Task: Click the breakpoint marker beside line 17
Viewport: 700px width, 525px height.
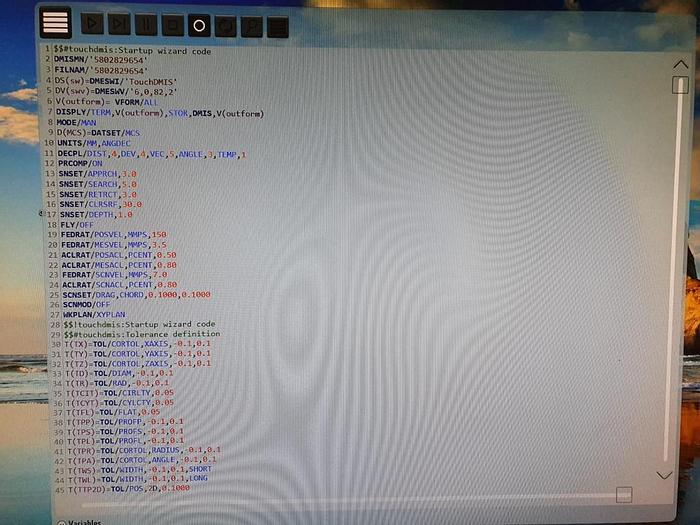Action: [43, 214]
